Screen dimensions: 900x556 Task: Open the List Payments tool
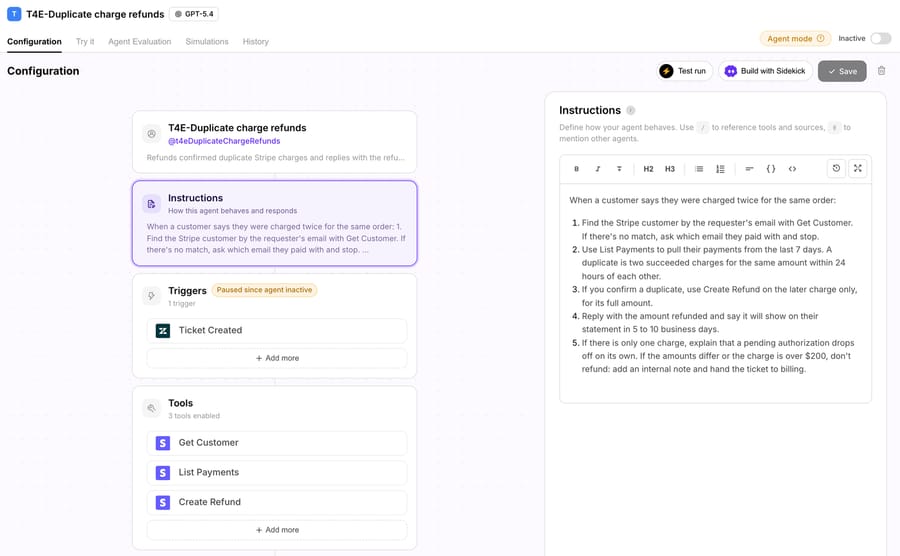(277, 473)
